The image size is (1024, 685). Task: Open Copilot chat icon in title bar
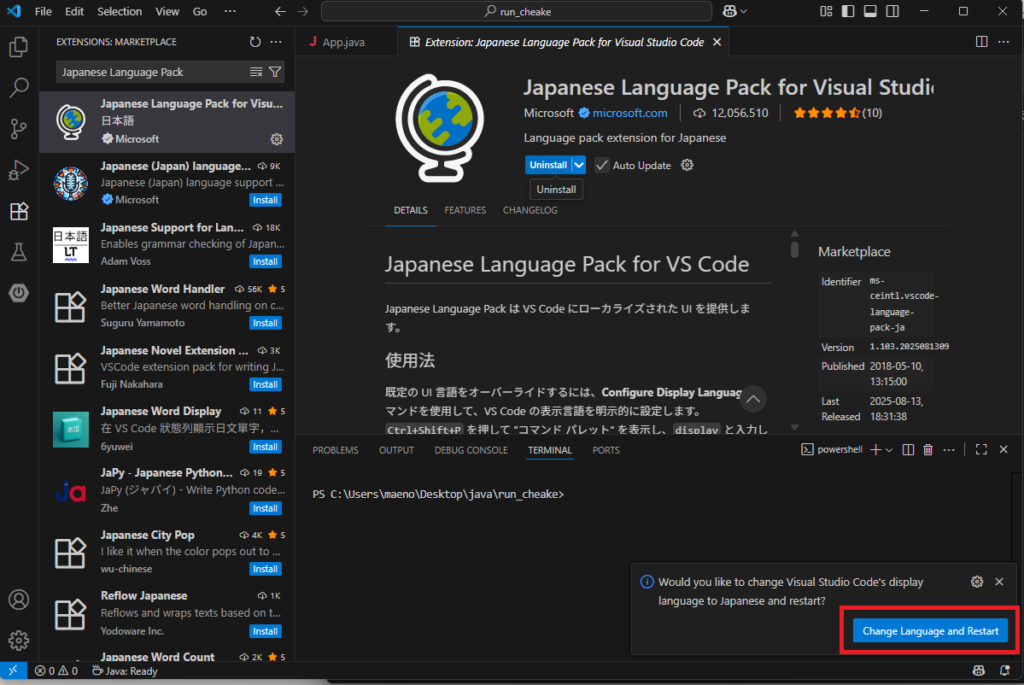(729, 11)
